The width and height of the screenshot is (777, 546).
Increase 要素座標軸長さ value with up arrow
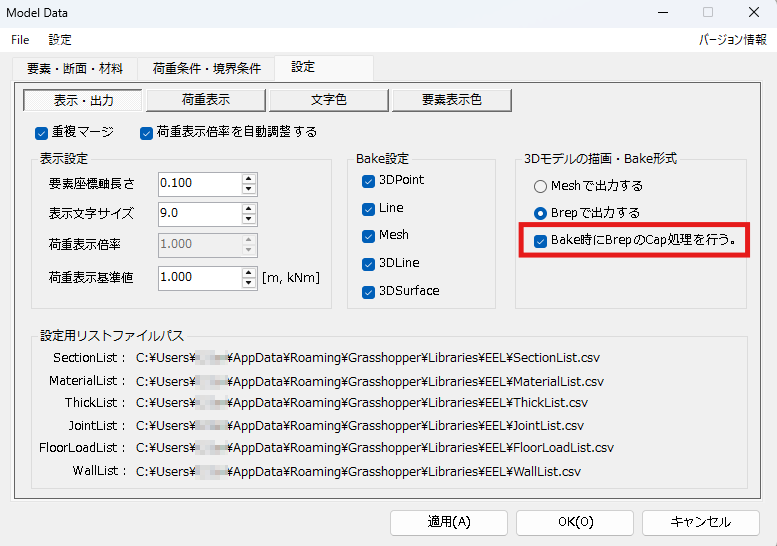[x=249, y=178]
